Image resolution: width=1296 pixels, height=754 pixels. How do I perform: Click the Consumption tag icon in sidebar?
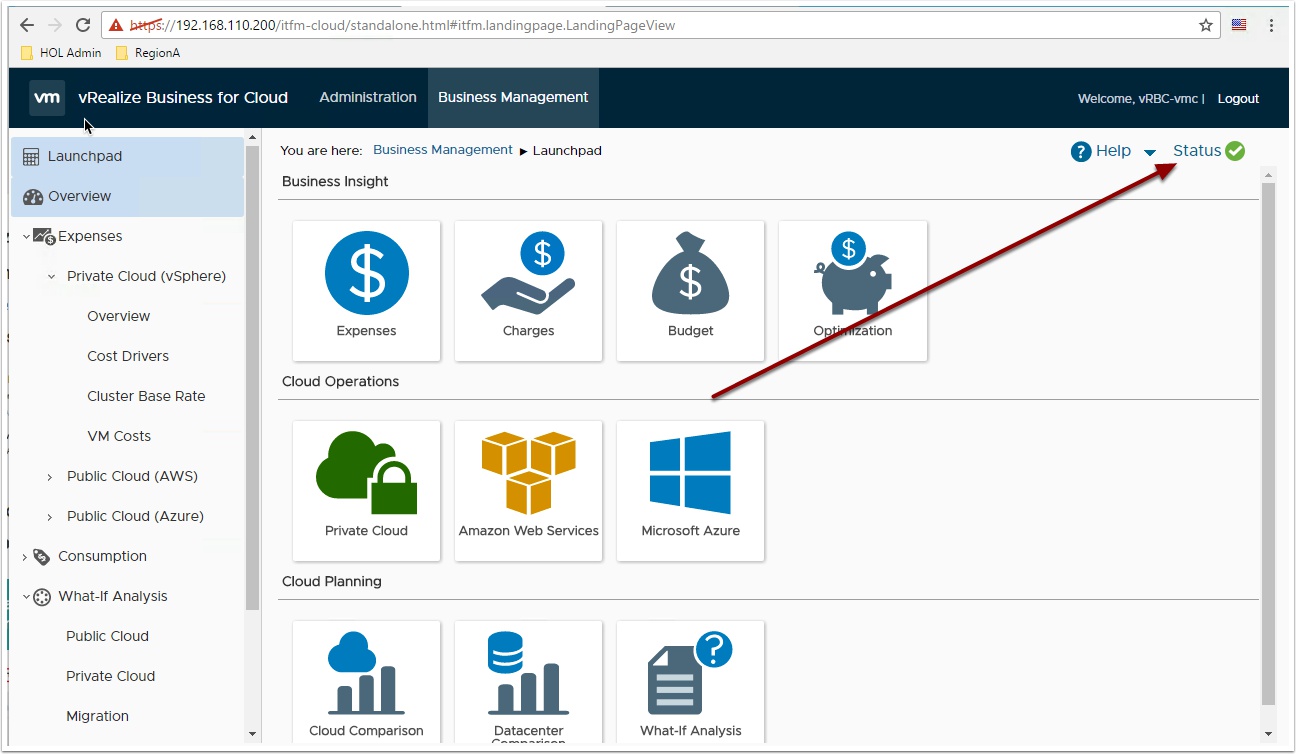tap(42, 557)
